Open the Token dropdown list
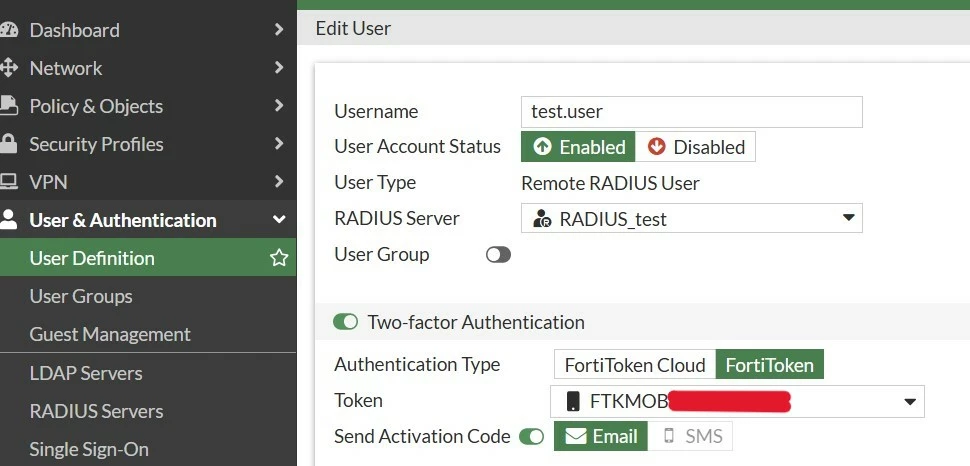This screenshot has width=970, height=466. point(737,402)
